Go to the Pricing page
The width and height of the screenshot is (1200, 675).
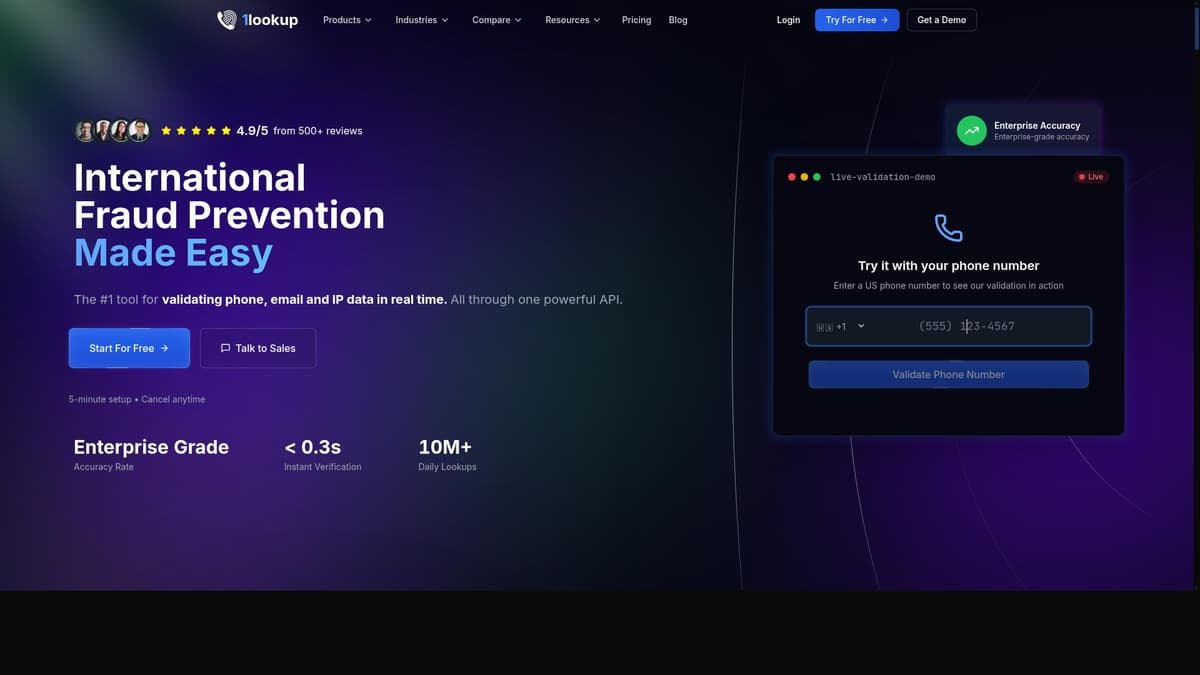point(636,20)
